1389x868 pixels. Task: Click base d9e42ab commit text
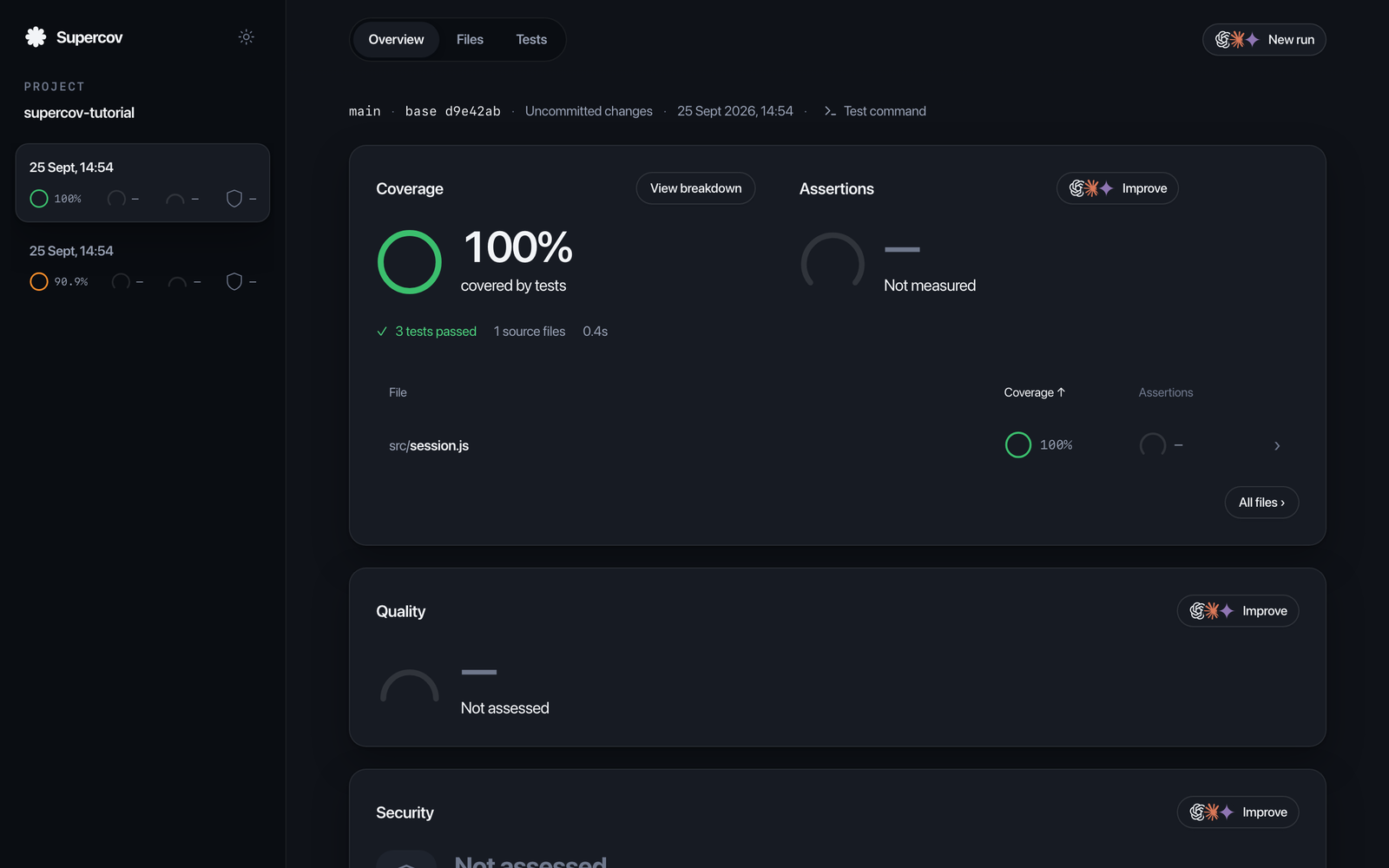[x=452, y=111]
